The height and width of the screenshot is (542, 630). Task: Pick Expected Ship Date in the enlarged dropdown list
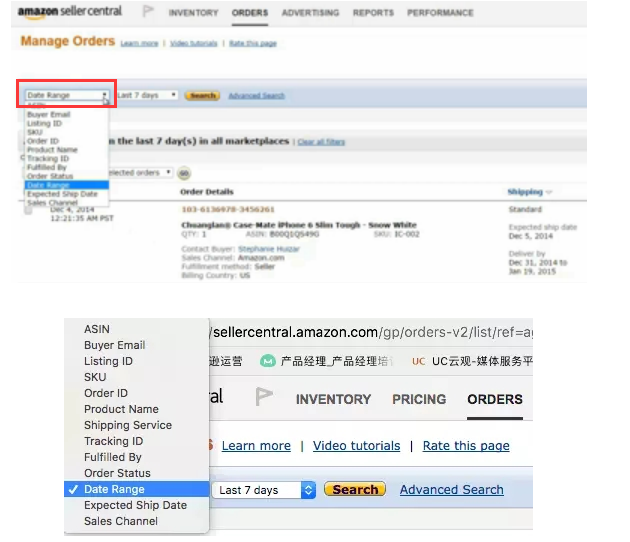pos(137,505)
